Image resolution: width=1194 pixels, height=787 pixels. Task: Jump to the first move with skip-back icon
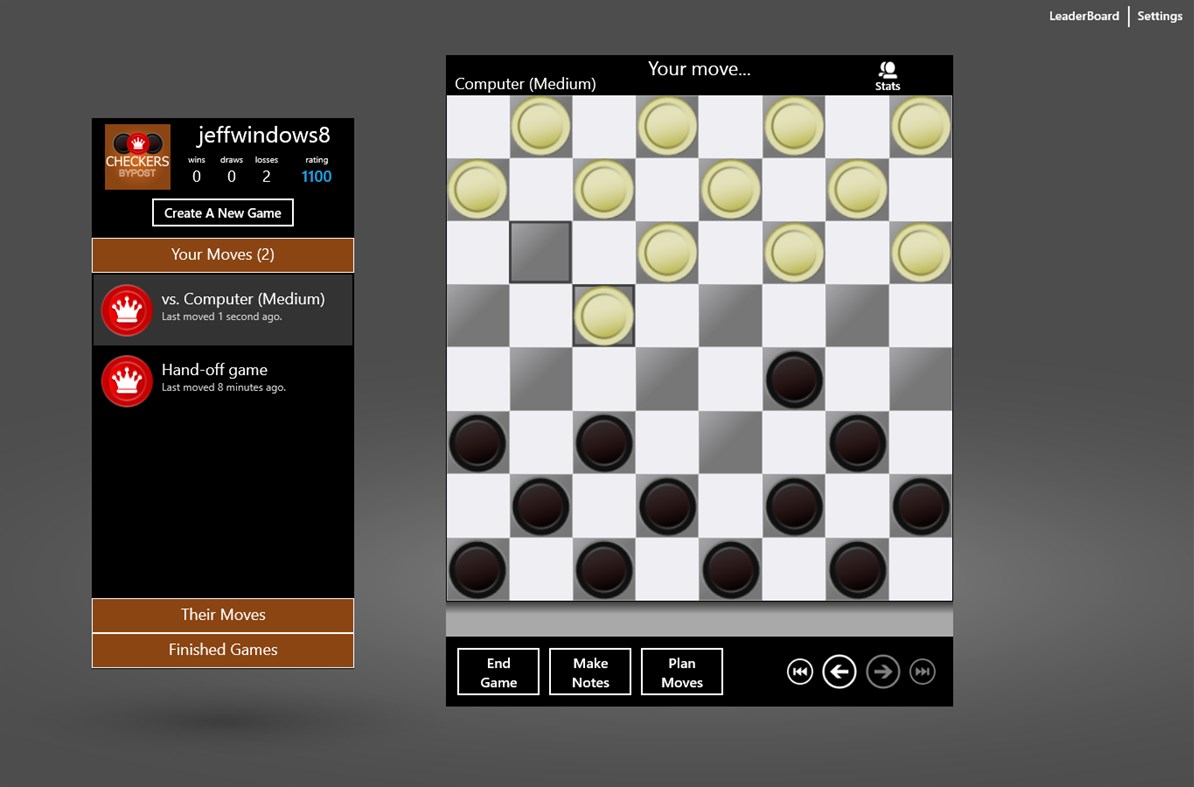pyautogui.click(x=799, y=671)
